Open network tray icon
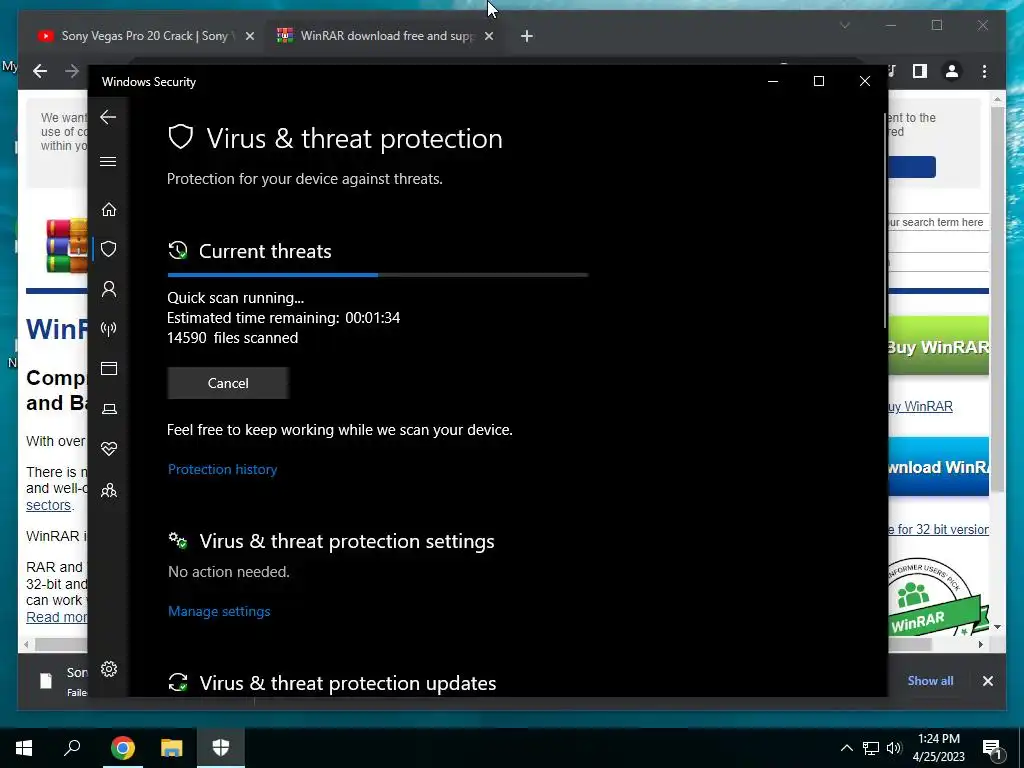The width and height of the screenshot is (1024, 768). (x=871, y=748)
